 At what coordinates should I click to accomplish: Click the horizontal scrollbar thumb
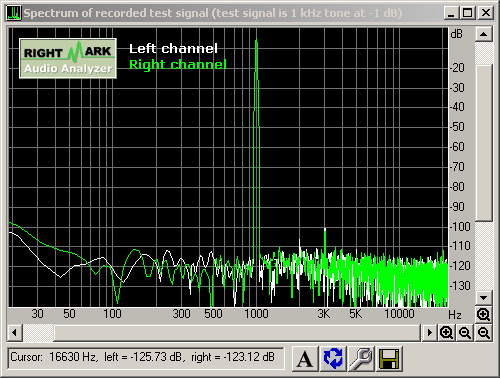point(237,332)
